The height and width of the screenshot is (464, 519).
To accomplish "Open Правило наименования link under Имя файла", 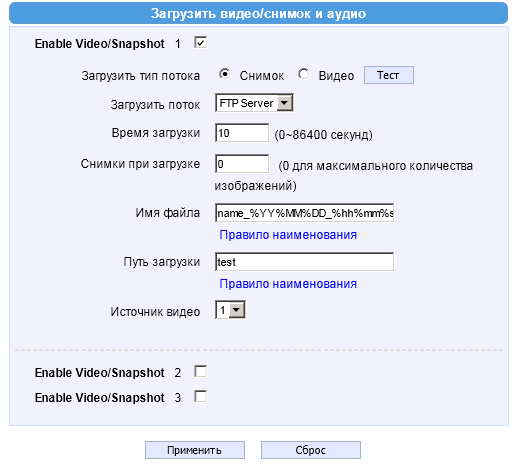I will pos(288,235).
